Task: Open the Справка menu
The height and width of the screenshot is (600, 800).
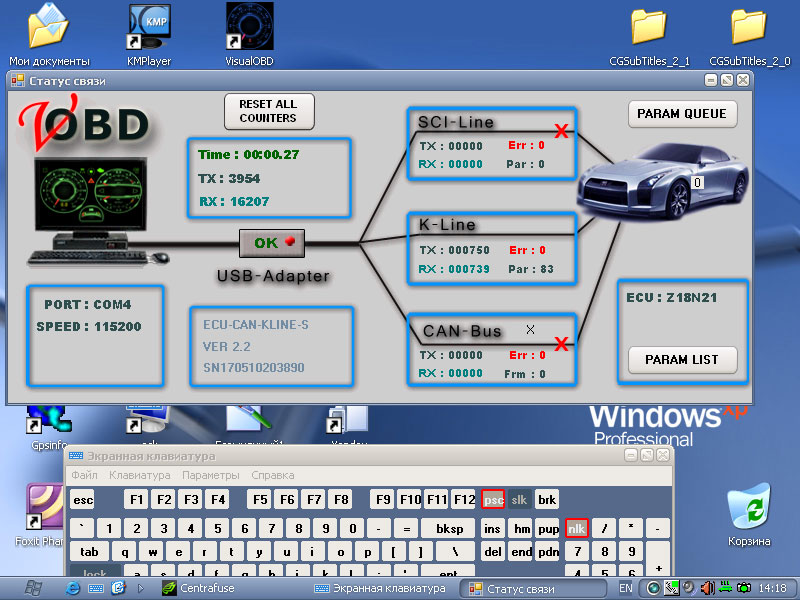Action: tap(273, 475)
